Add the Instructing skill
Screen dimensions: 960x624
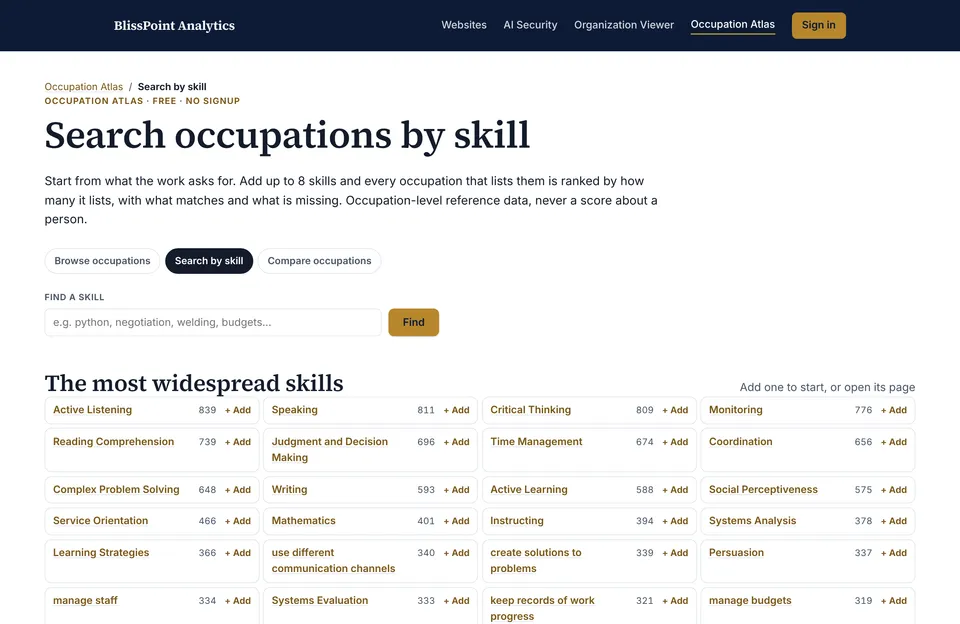coord(675,521)
